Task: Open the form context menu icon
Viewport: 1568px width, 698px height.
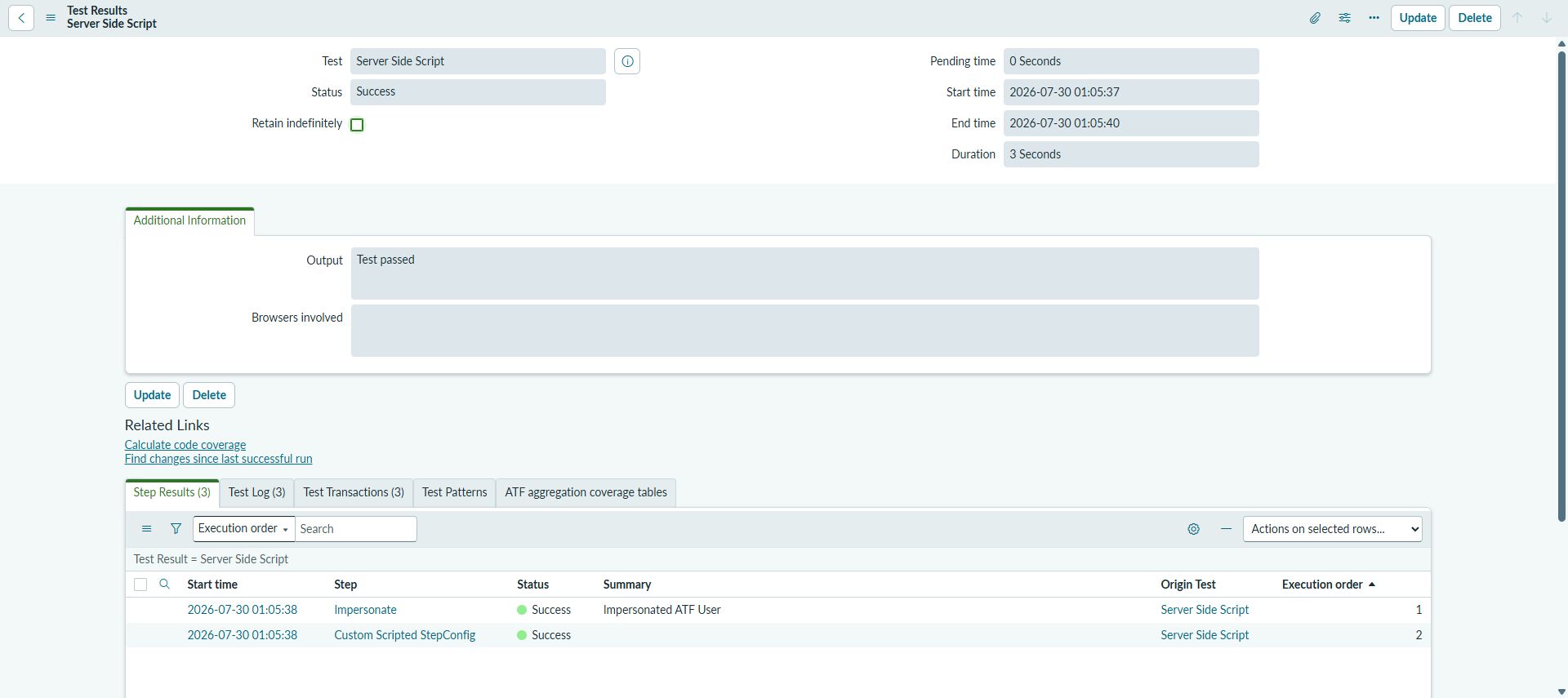Action: 51,18
